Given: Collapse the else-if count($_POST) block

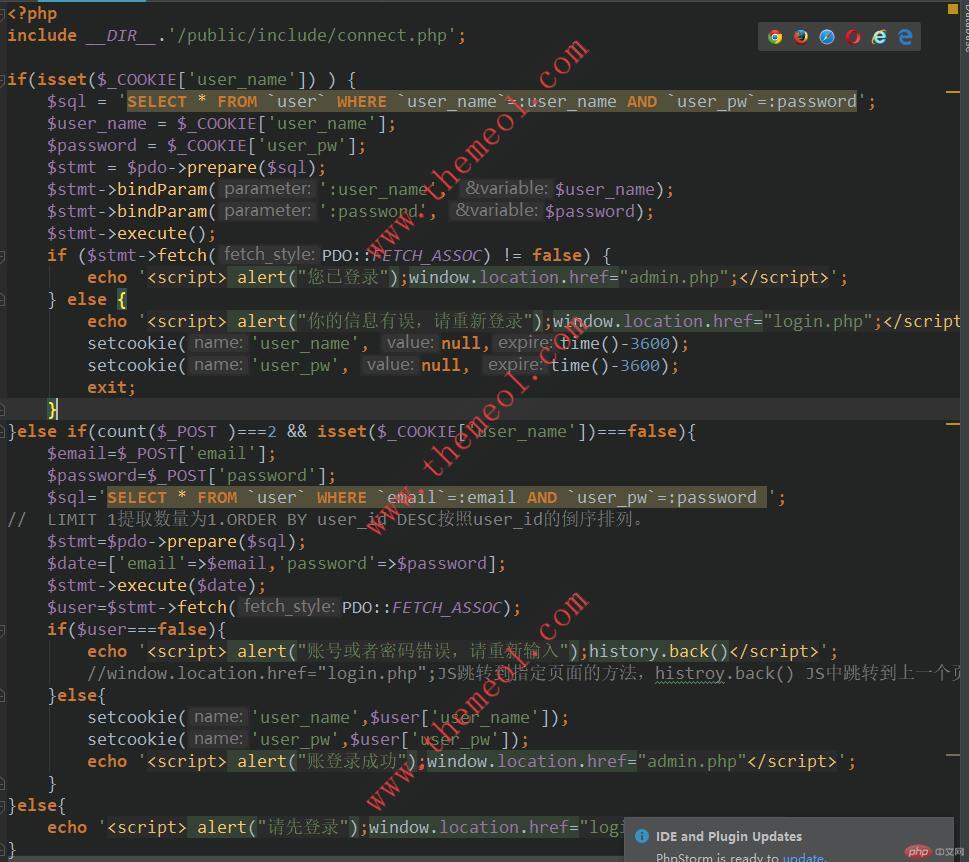Looking at the screenshot, I should pos(4,431).
